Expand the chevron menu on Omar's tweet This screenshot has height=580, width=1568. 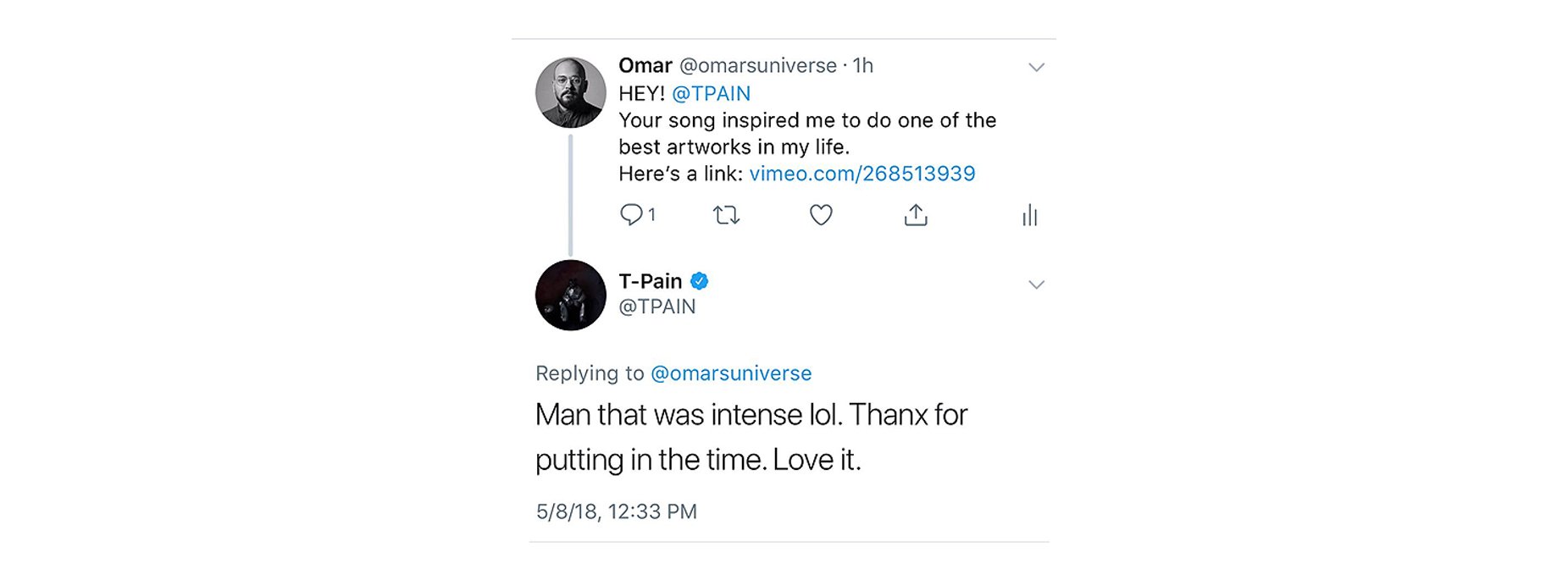pyautogui.click(x=1036, y=68)
